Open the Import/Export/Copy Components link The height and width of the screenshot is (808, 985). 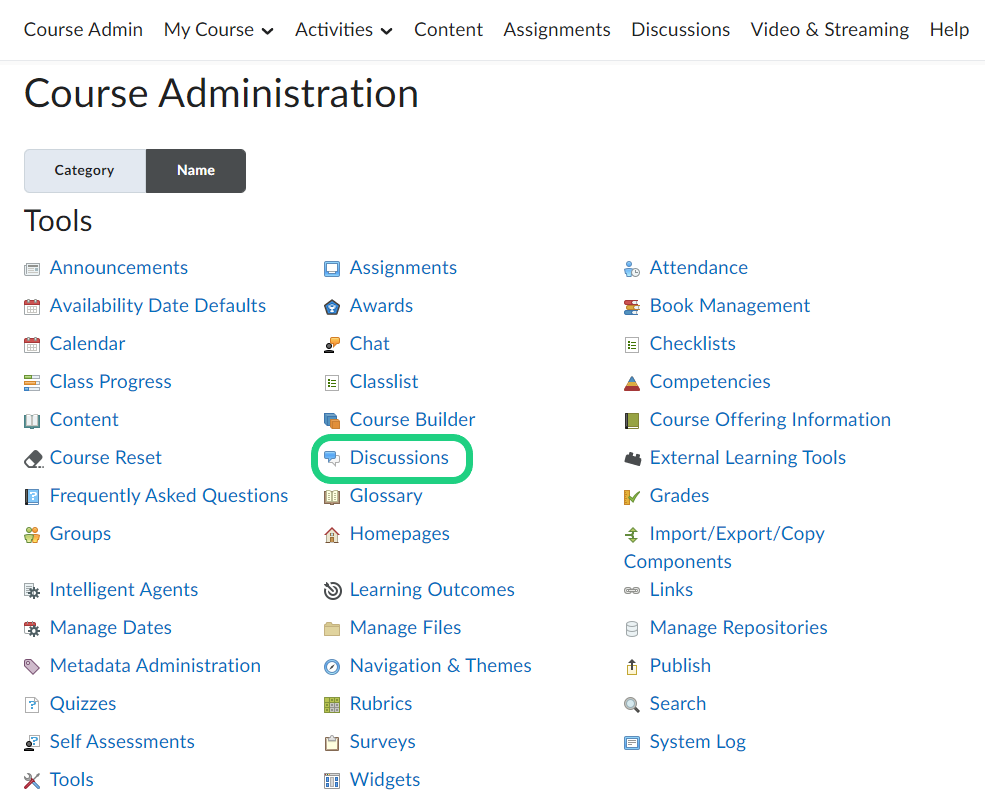click(x=736, y=534)
